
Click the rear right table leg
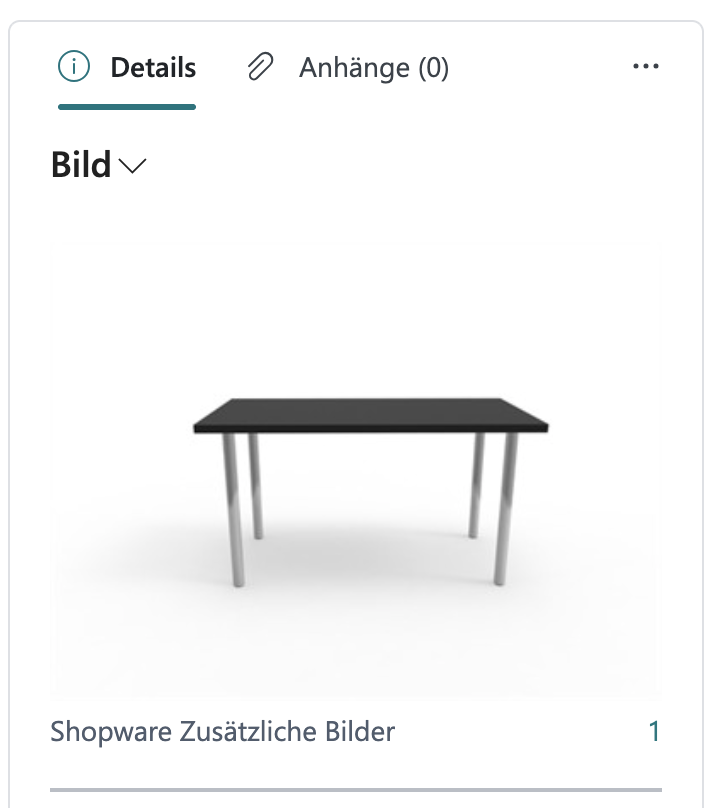(477, 487)
